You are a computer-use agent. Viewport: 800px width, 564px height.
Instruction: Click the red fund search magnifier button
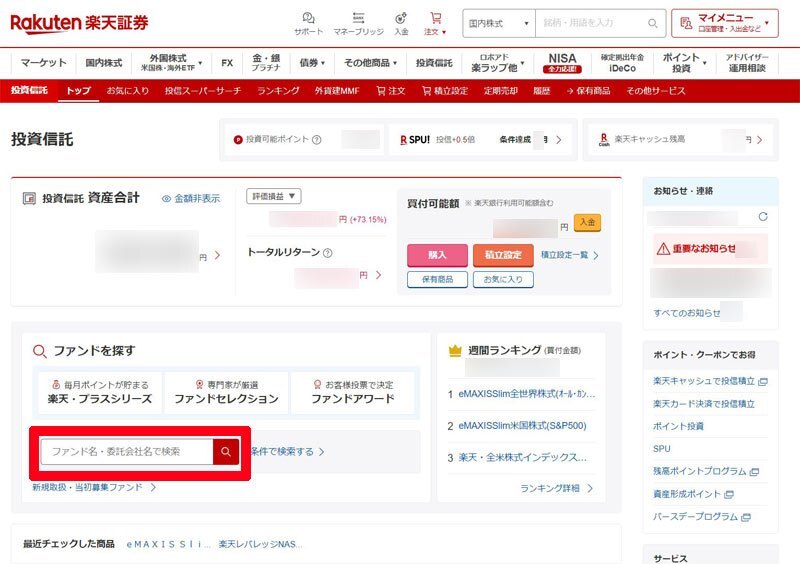click(x=226, y=451)
